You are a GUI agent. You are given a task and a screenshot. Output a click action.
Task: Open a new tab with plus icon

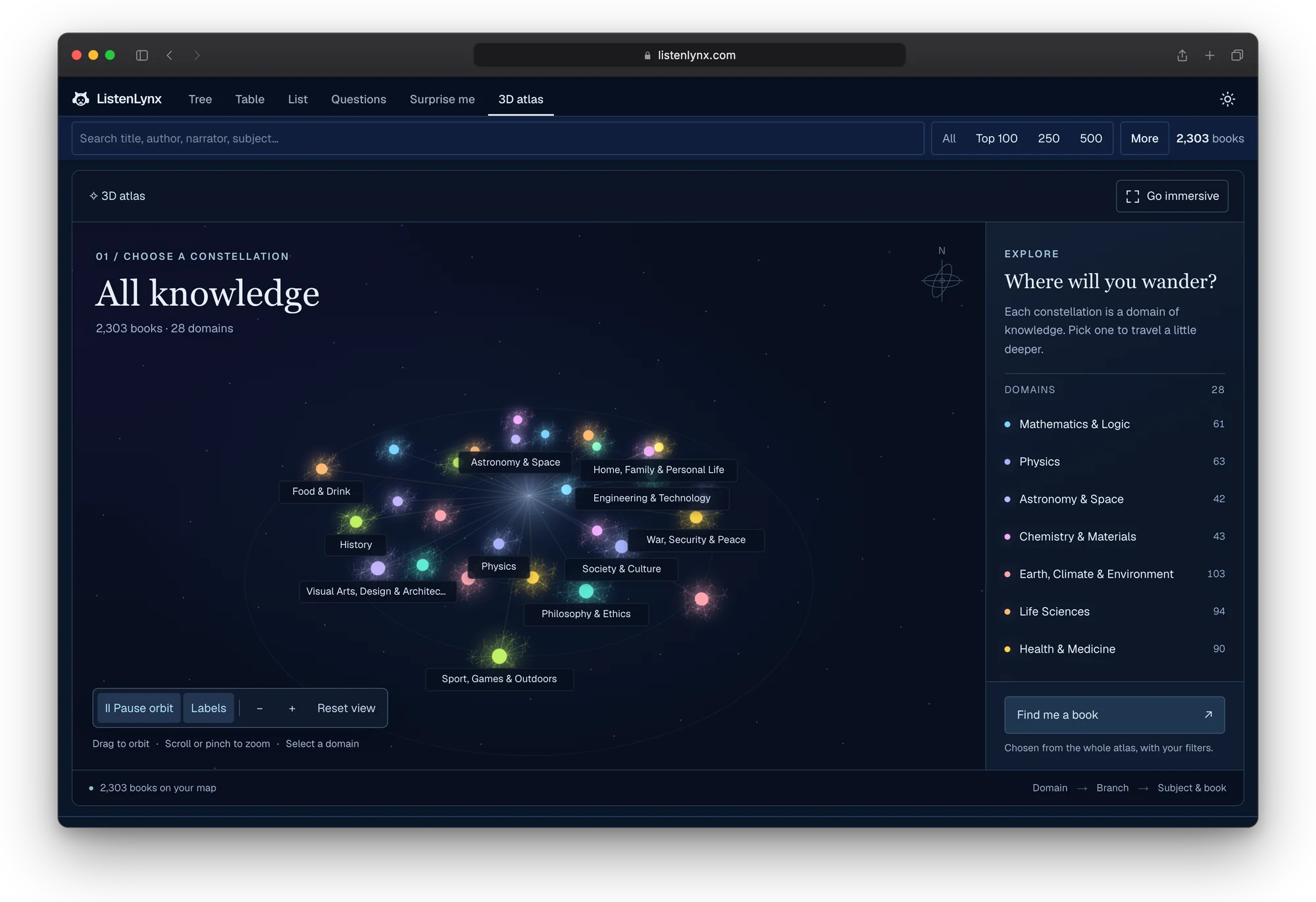[x=1209, y=55]
